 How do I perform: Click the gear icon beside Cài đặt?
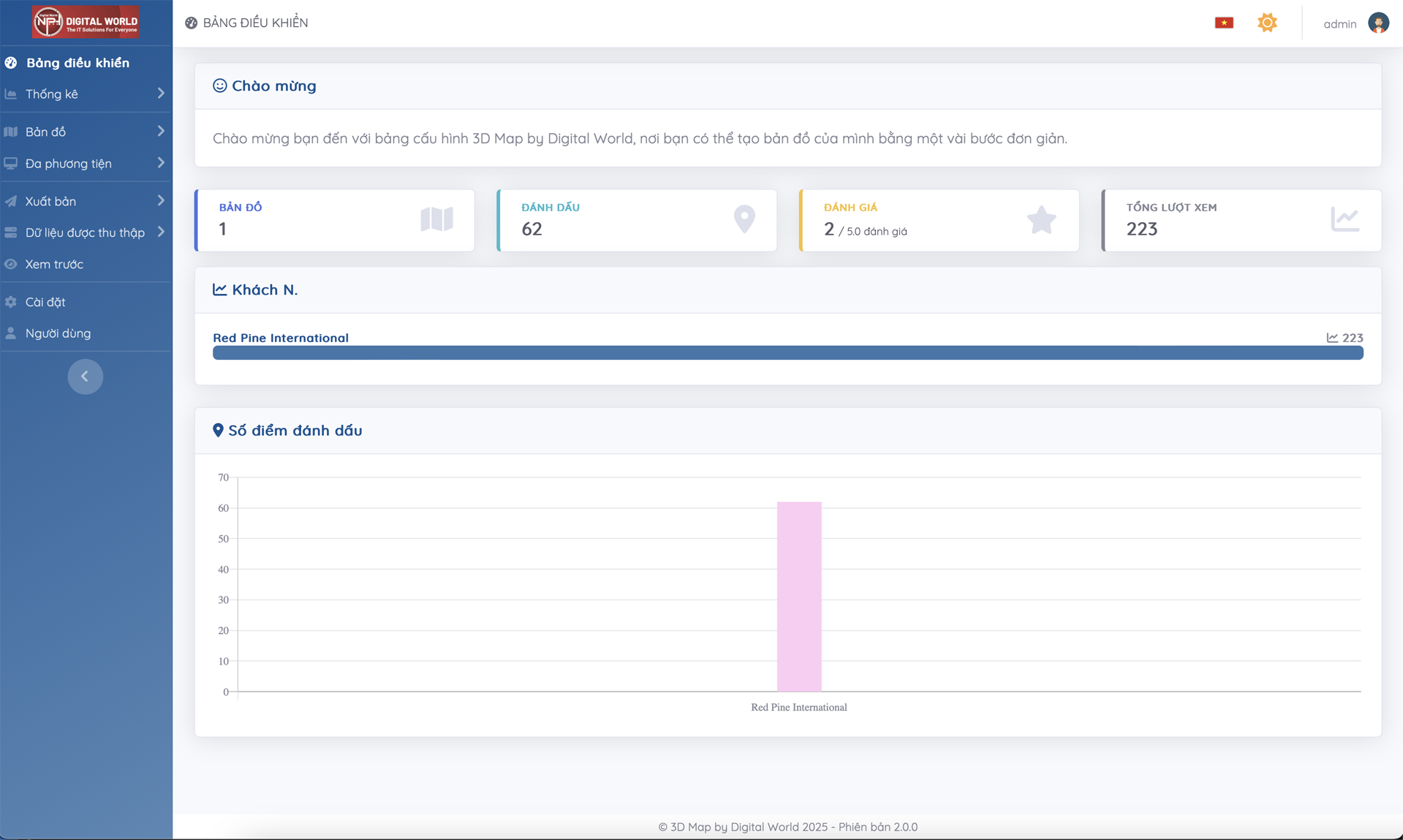11,302
